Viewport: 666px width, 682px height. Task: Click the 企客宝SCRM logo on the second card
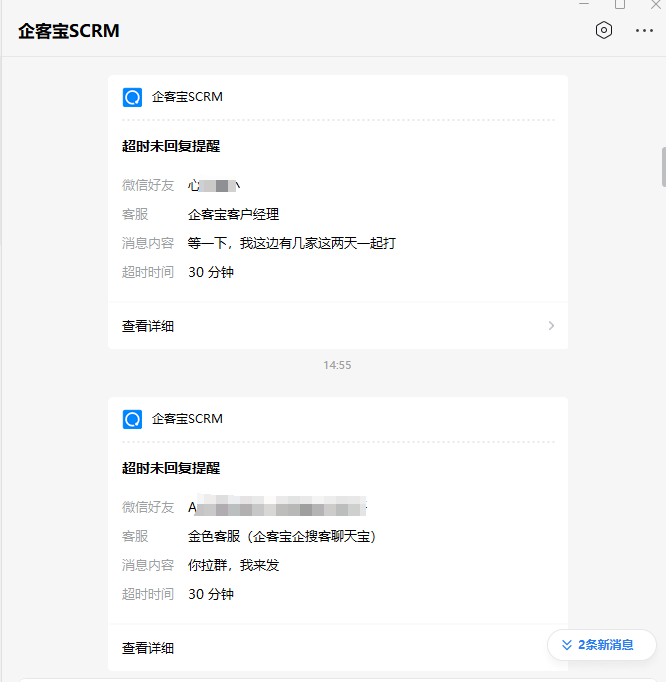(x=132, y=419)
